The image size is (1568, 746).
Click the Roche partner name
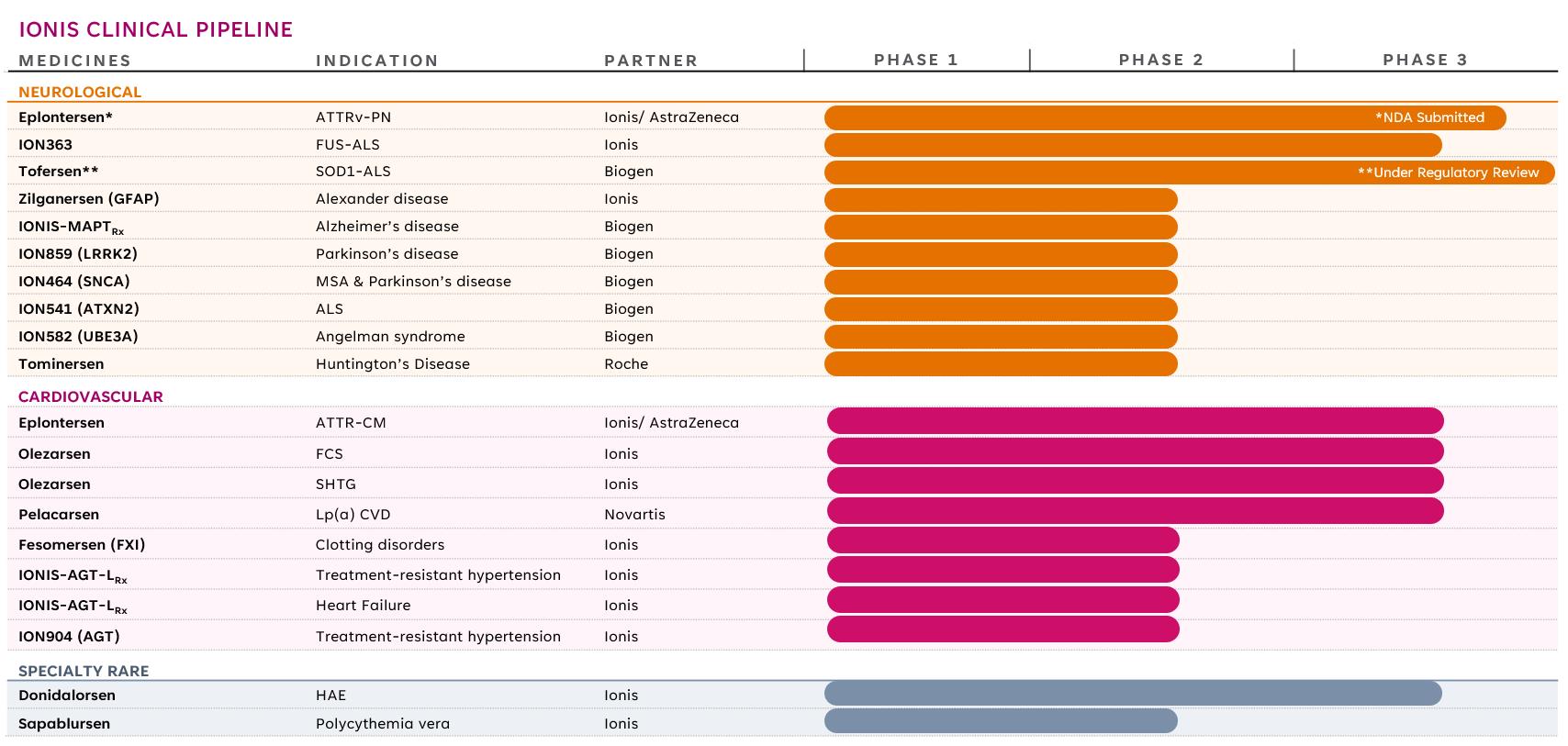(626, 364)
